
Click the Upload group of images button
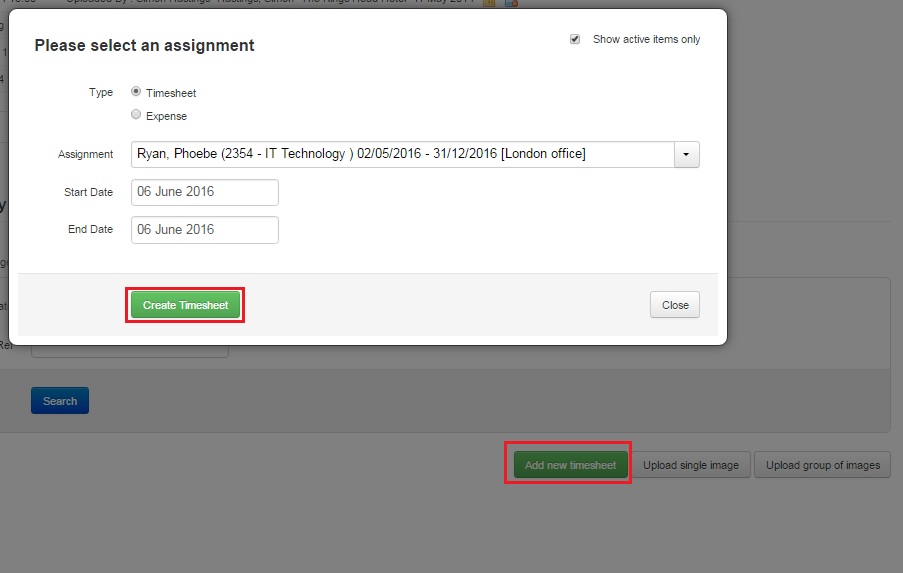pyautogui.click(x=823, y=465)
